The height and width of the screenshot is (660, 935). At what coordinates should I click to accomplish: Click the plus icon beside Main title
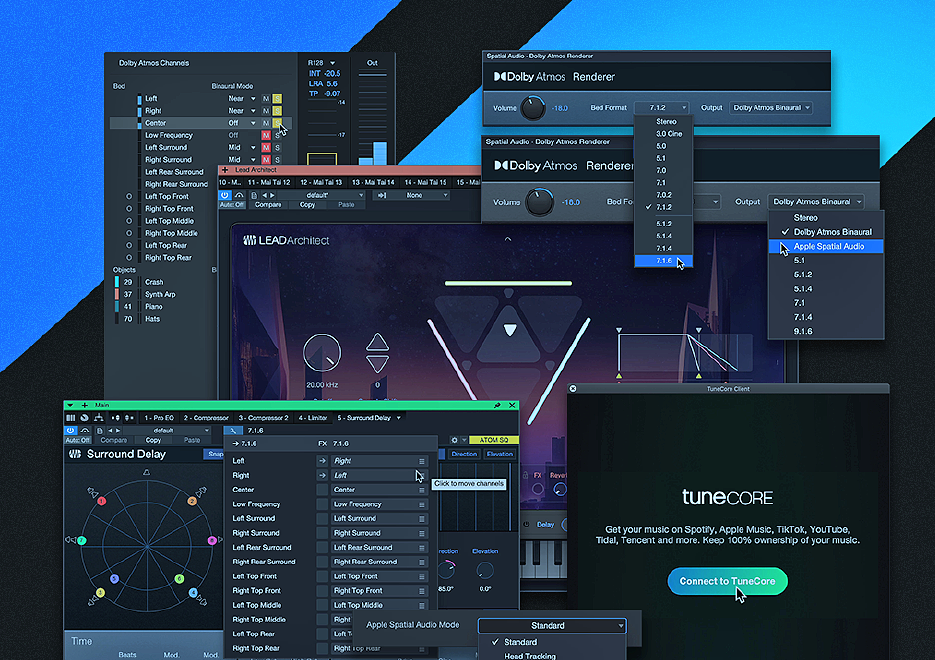[85, 405]
